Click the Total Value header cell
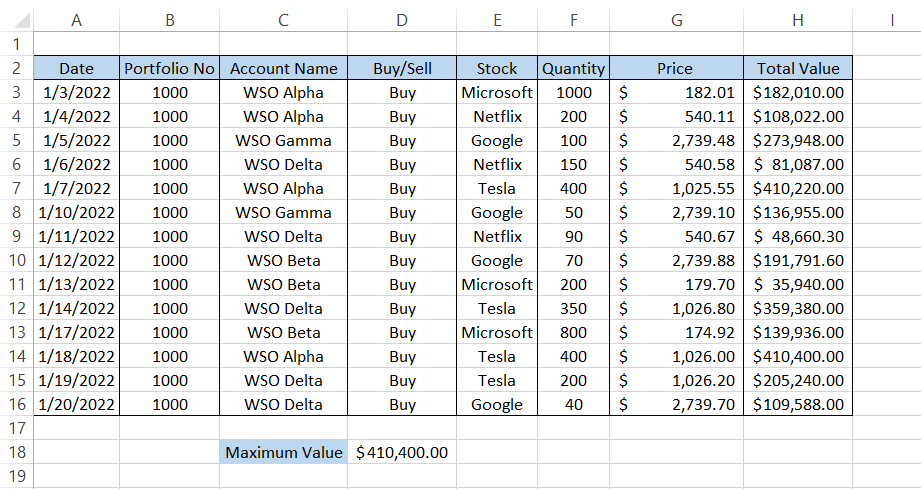 click(x=798, y=69)
